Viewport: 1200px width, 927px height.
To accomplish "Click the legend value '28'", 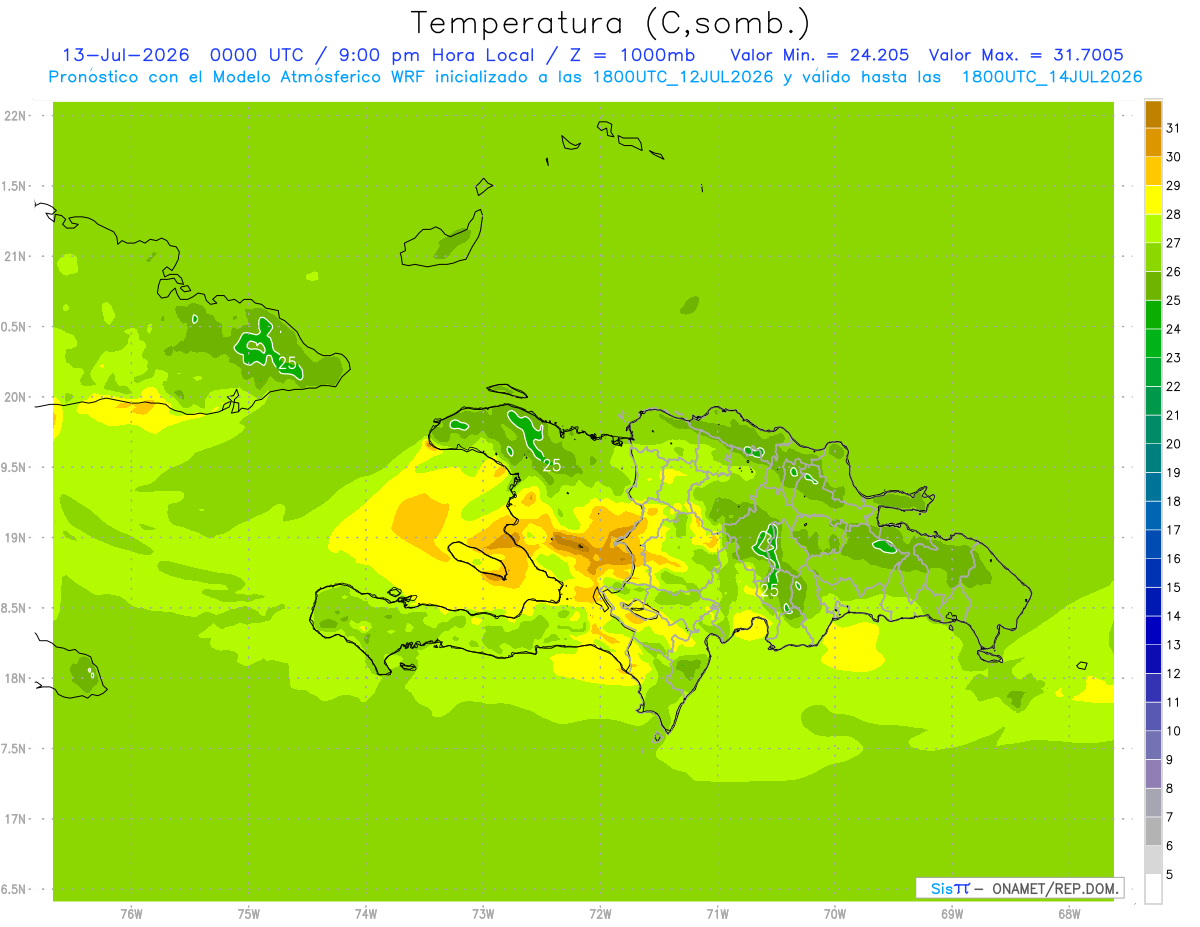I will (1173, 214).
